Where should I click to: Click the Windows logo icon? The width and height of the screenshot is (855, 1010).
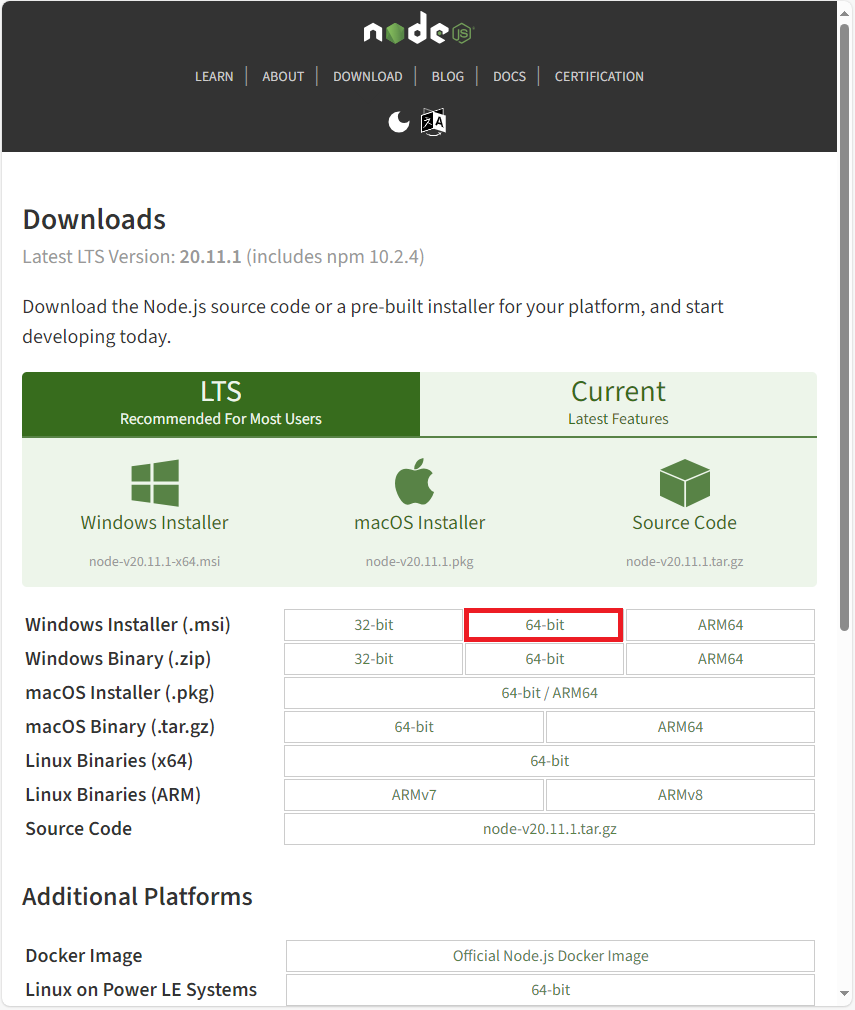155,482
